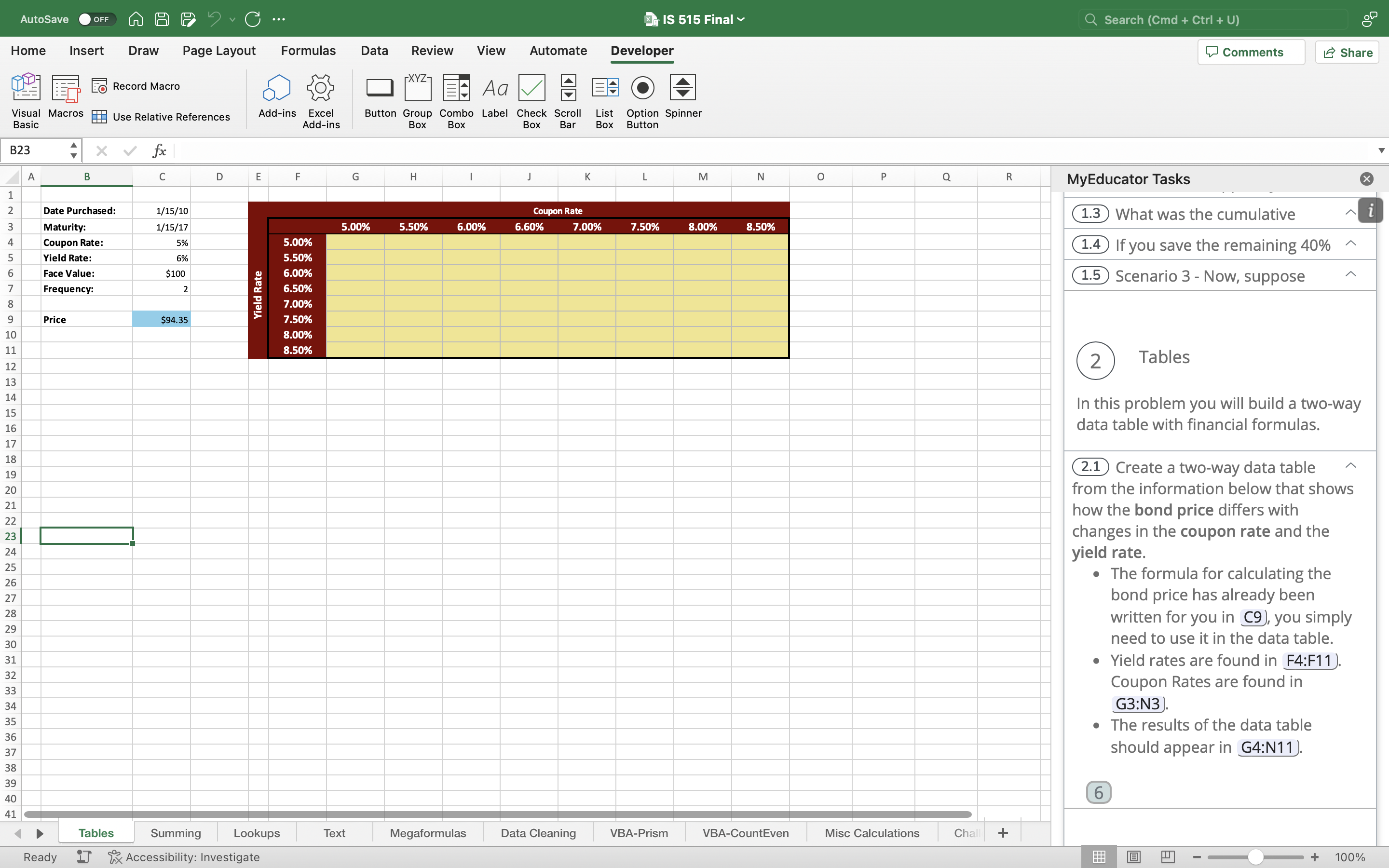The height and width of the screenshot is (868, 1389).
Task: Enable Use Relative References
Action: (x=99, y=117)
